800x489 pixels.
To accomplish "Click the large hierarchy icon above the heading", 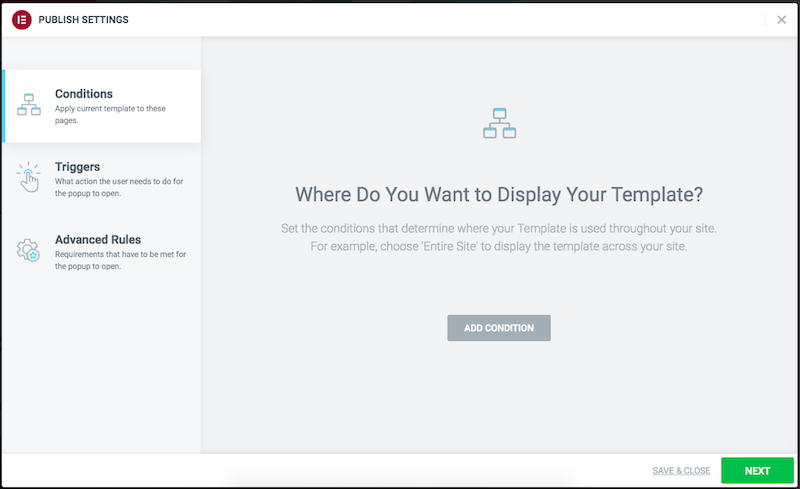I will 499,123.
